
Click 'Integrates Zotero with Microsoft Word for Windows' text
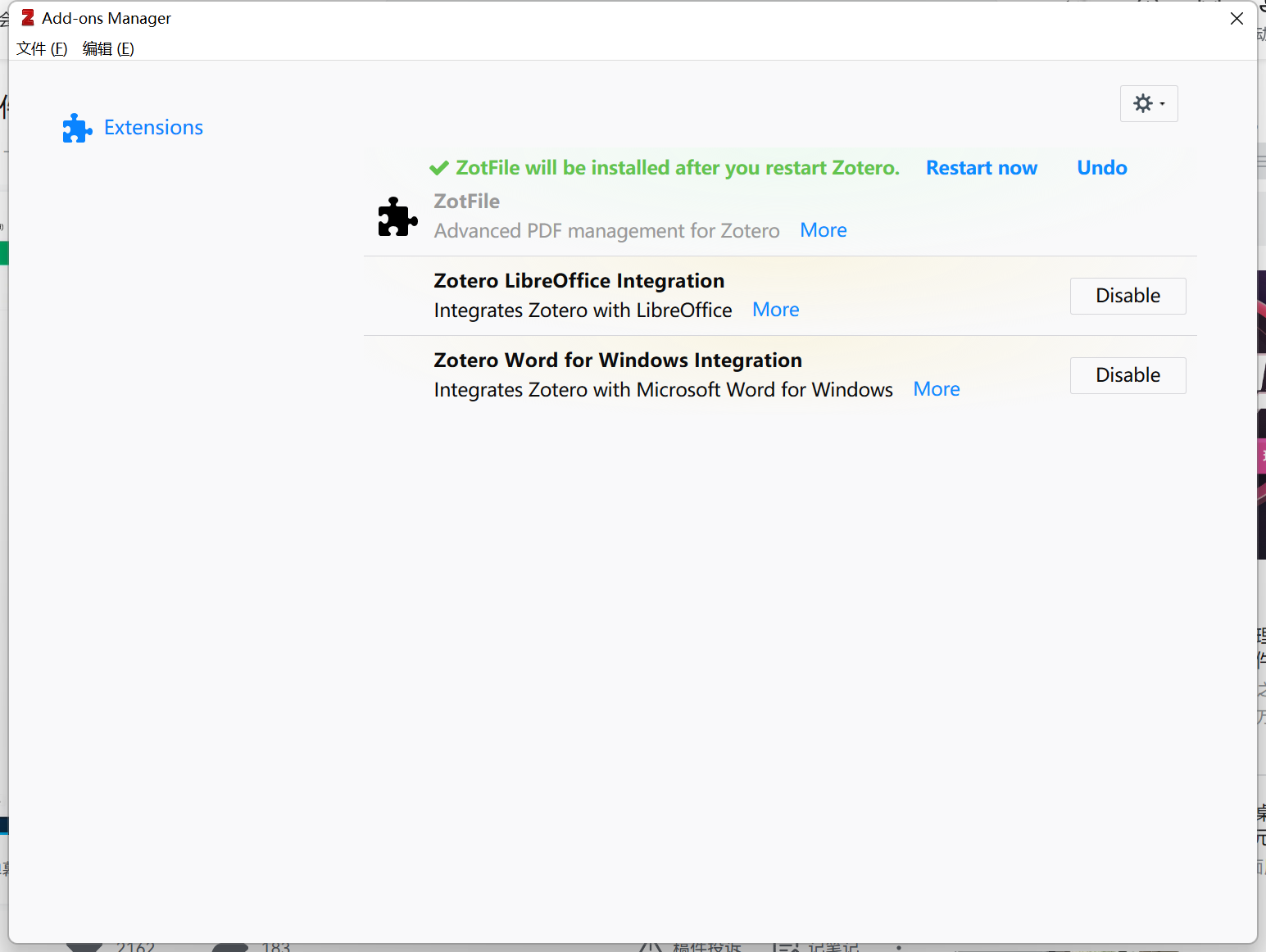click(x=664, y=390)
